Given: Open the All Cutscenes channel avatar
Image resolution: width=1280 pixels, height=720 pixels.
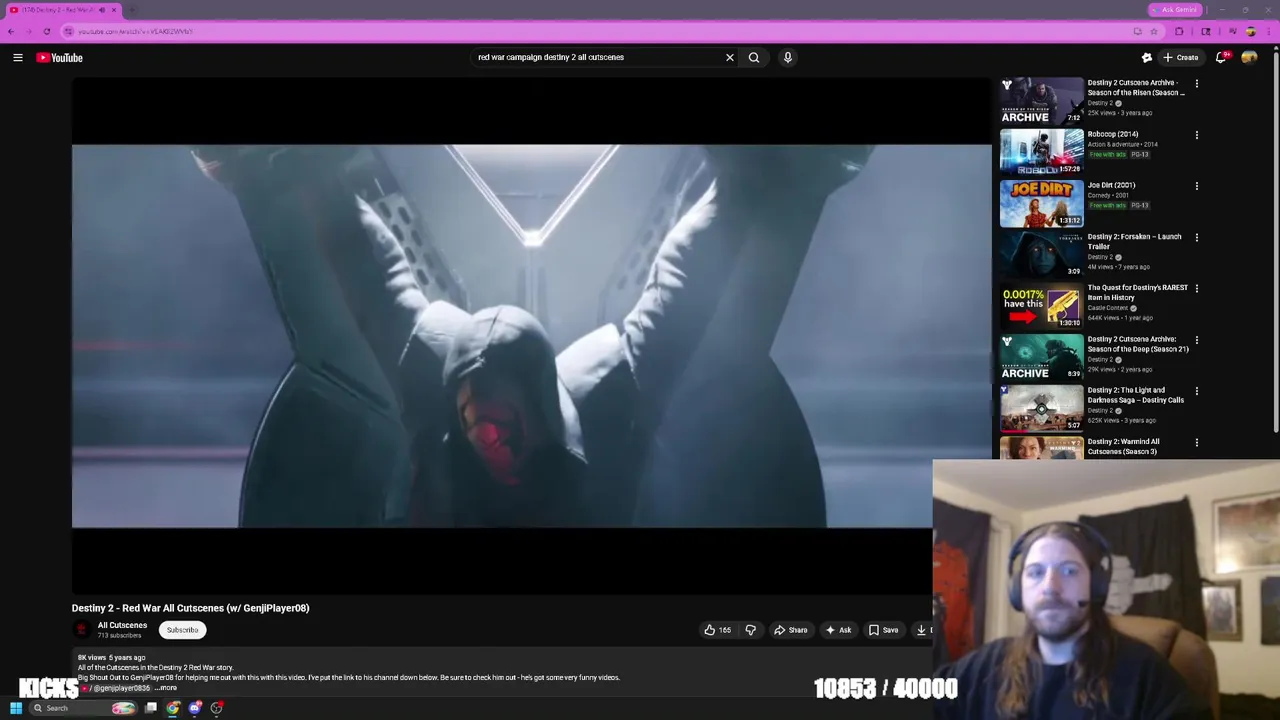Looking at the screenshot, I should pyautogui.click(x=82, y=629).
